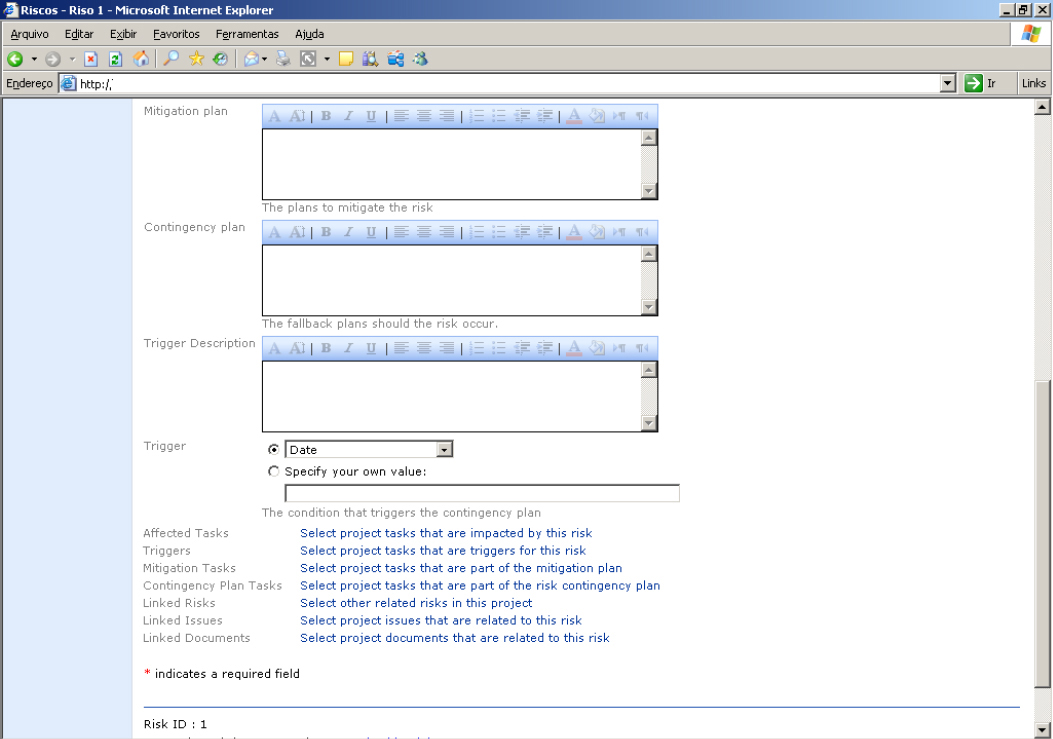Click inside the Trigger Description text area
The image size is (1053, 739).
click(x=451, y=396)
